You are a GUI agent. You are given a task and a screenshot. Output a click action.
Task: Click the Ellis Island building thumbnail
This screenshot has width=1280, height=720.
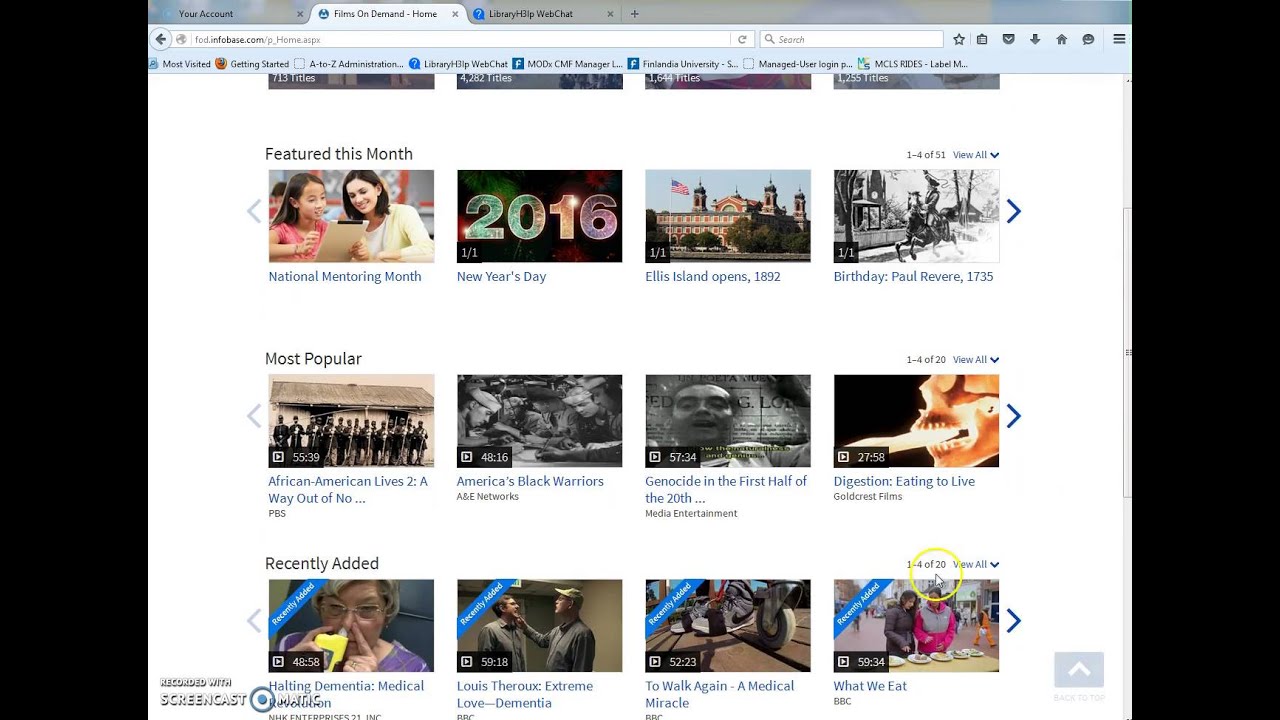[x=728, y=216]
